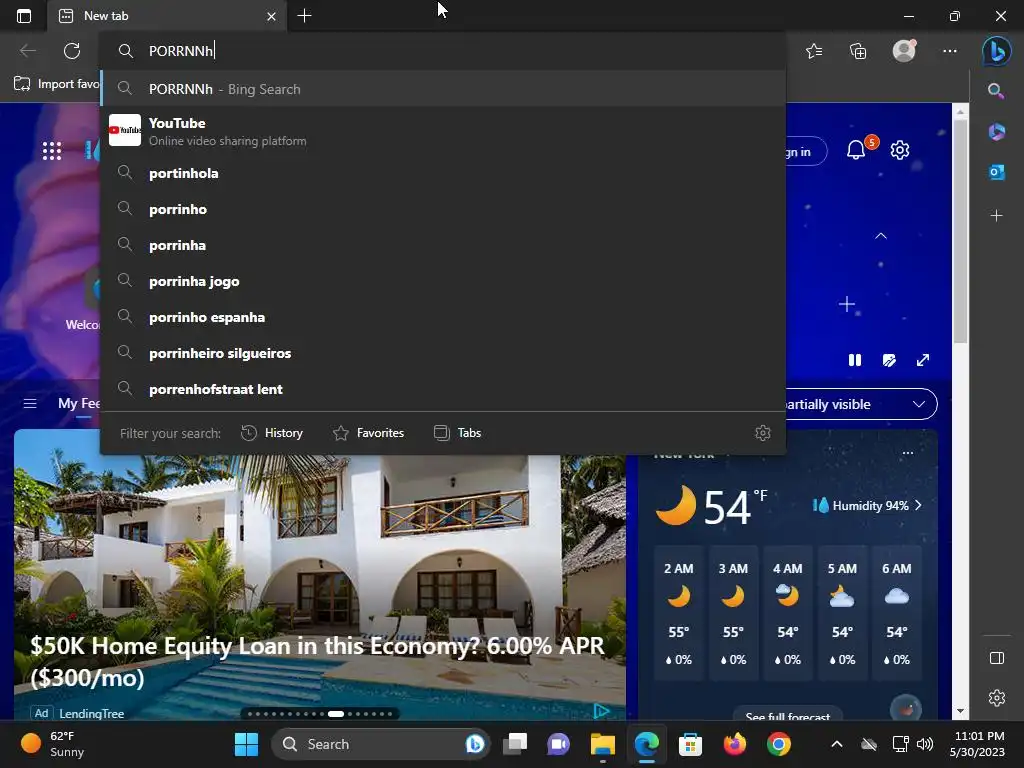Open File Explorer from taskbar
The width and height of the screenshot is (1024, 768).
603,744
